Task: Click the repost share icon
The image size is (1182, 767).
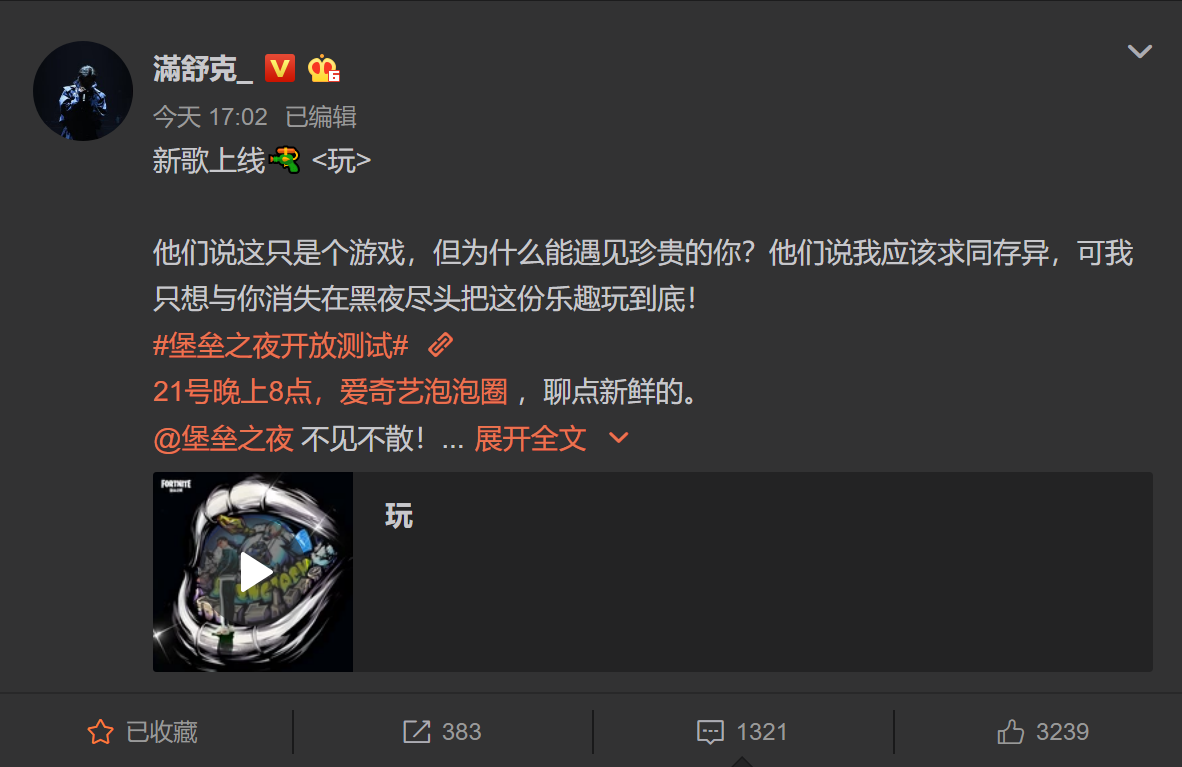Action: (416, 732)
